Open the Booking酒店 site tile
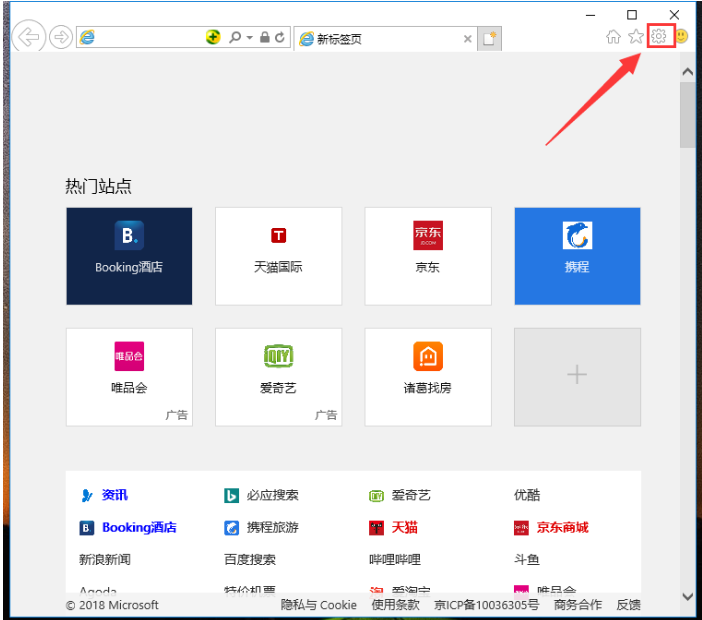702x620 pixels. 129,256
